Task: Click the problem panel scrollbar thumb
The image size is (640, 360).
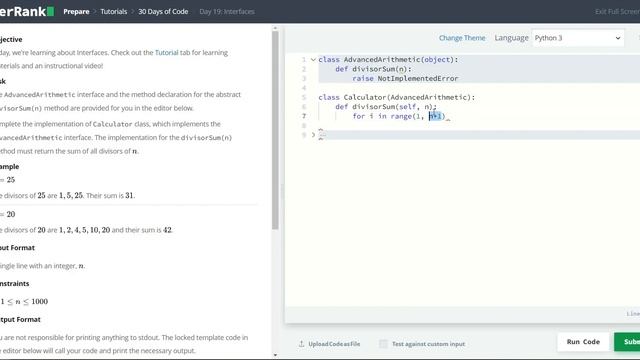Action: 275,131
